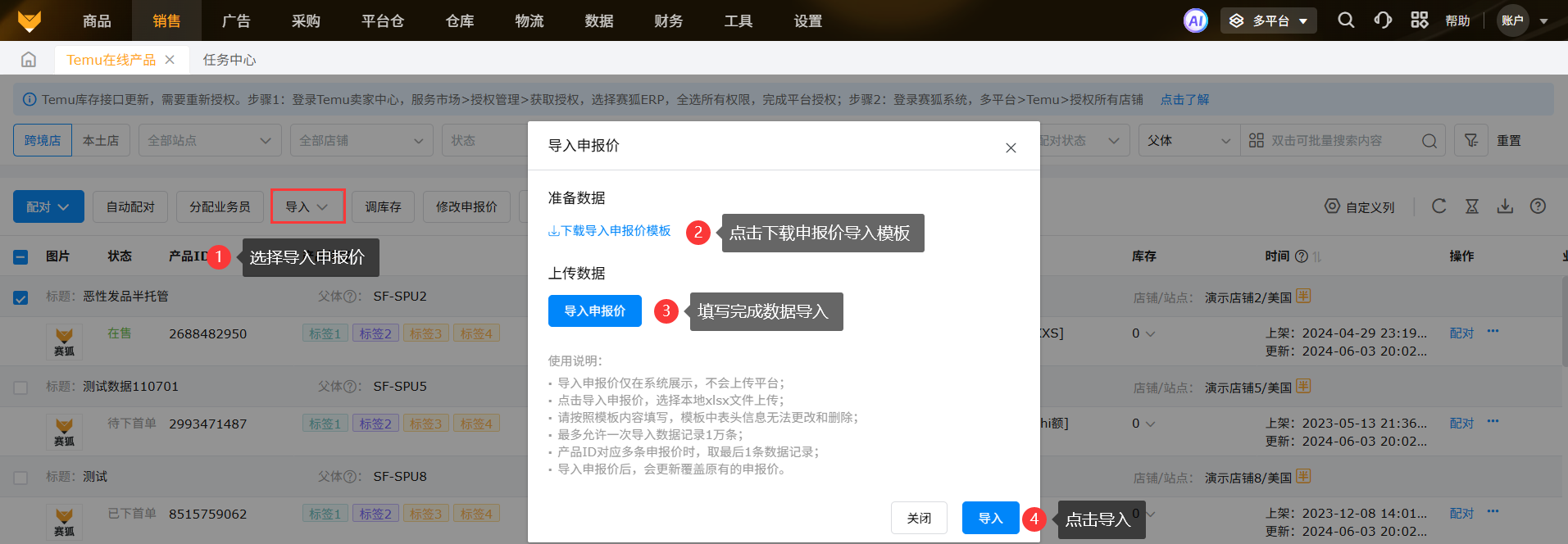Screen dimensions: 1568x544
Task: Expand the blue 配对 dropdown button
Action: (48, 206)
